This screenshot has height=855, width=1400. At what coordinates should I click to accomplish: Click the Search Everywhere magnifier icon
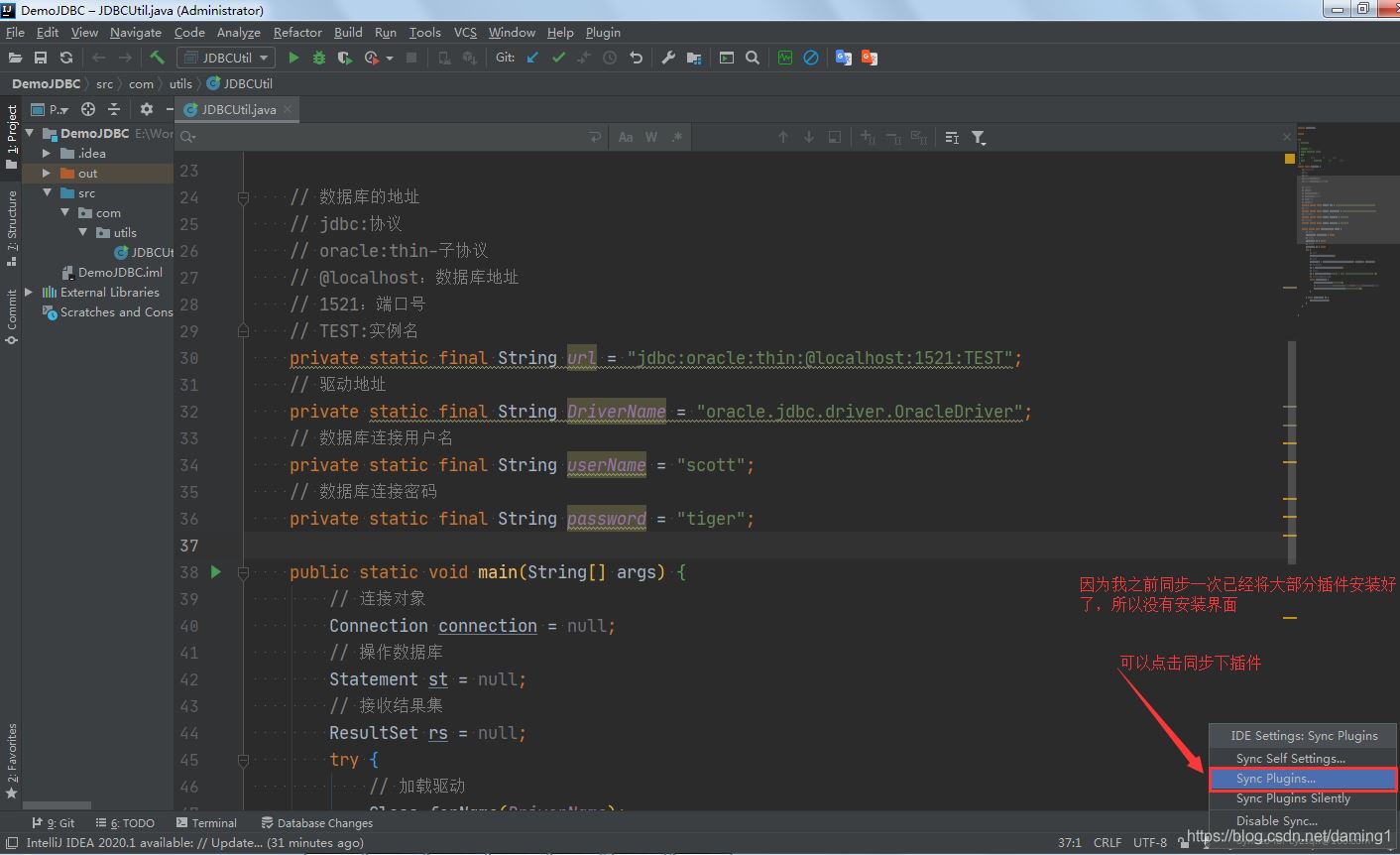click(753, 58)
